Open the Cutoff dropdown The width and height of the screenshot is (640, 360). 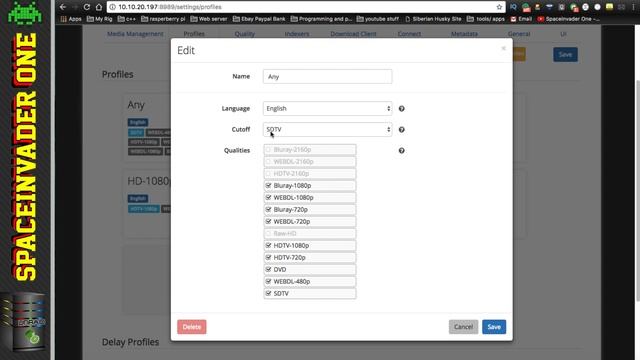[x=327, y=129]
